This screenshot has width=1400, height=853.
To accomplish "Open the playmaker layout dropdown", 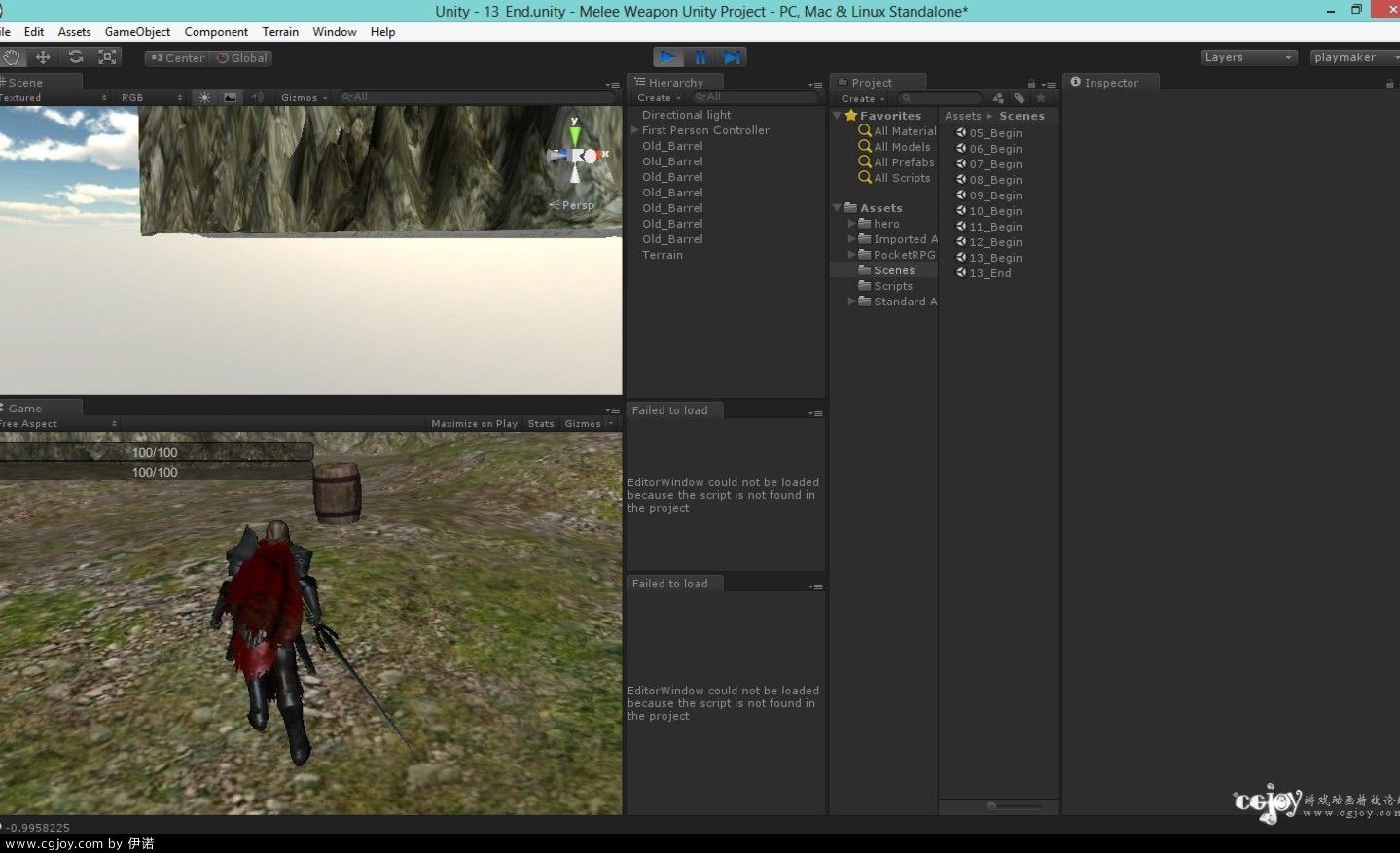I will click(1354, 58).
